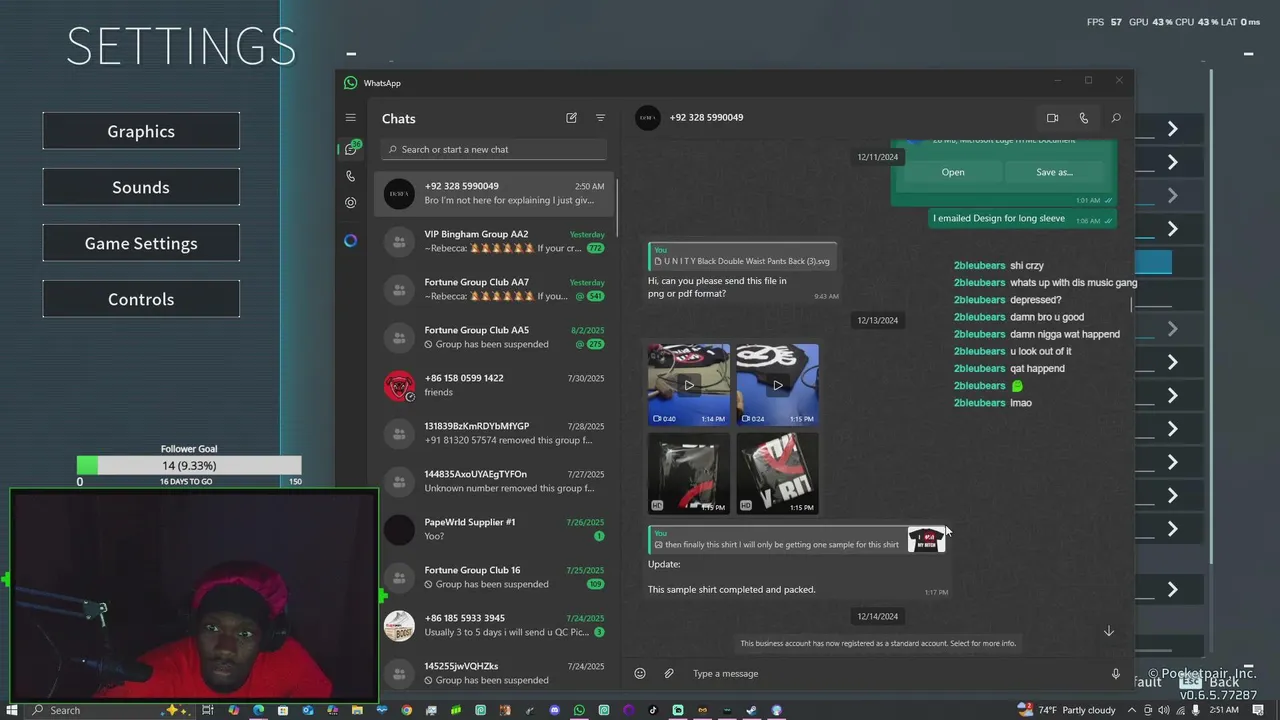The height and width of the screenshot is (720, 1280).
Task: Jump to latest messages with down arrow
Action: tap(1108, 631)
